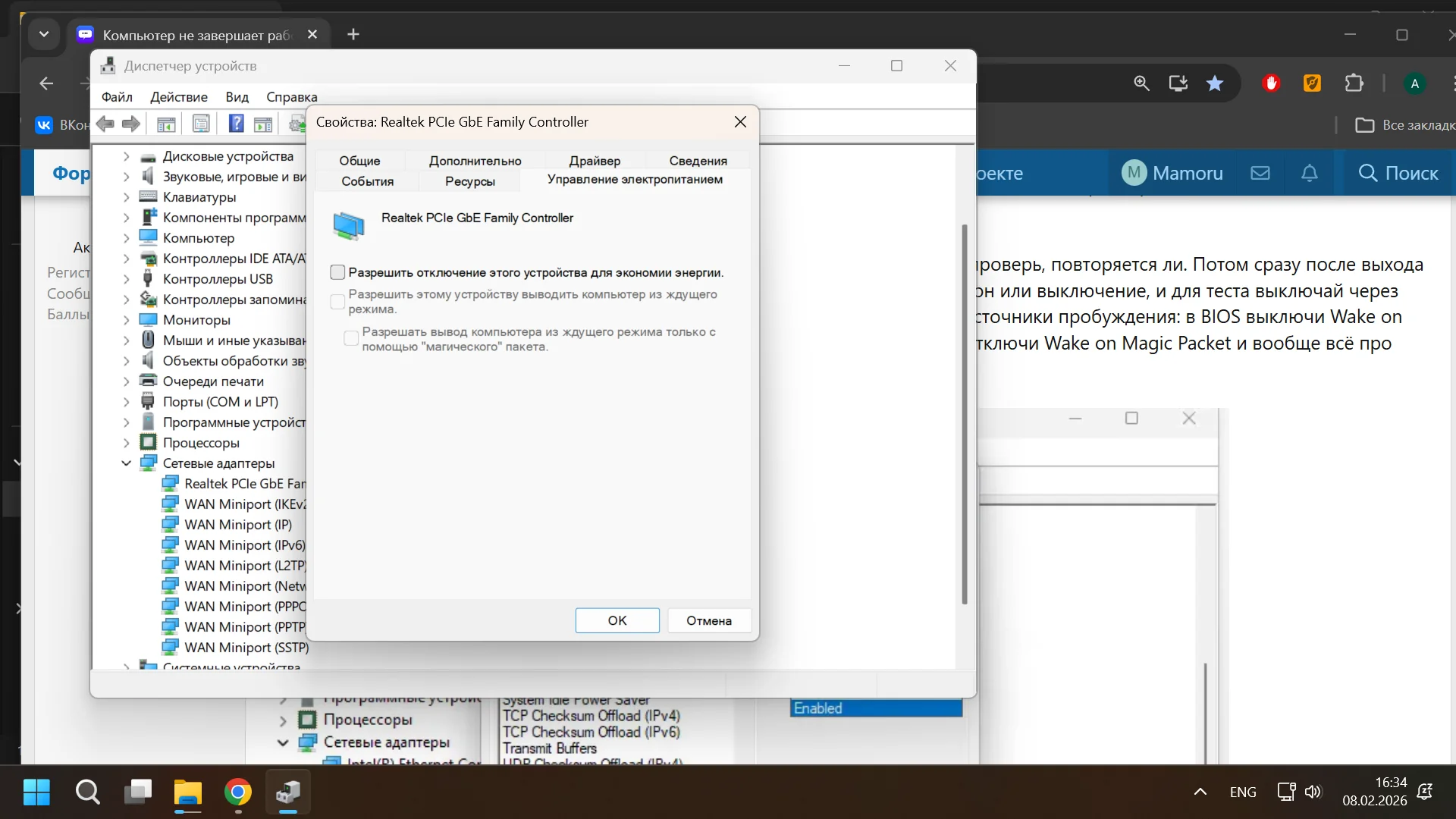Click the Properties toolbar icon in Device Manager
The height and width of the screenshot is (819, 1456).
tap(201, 124)
